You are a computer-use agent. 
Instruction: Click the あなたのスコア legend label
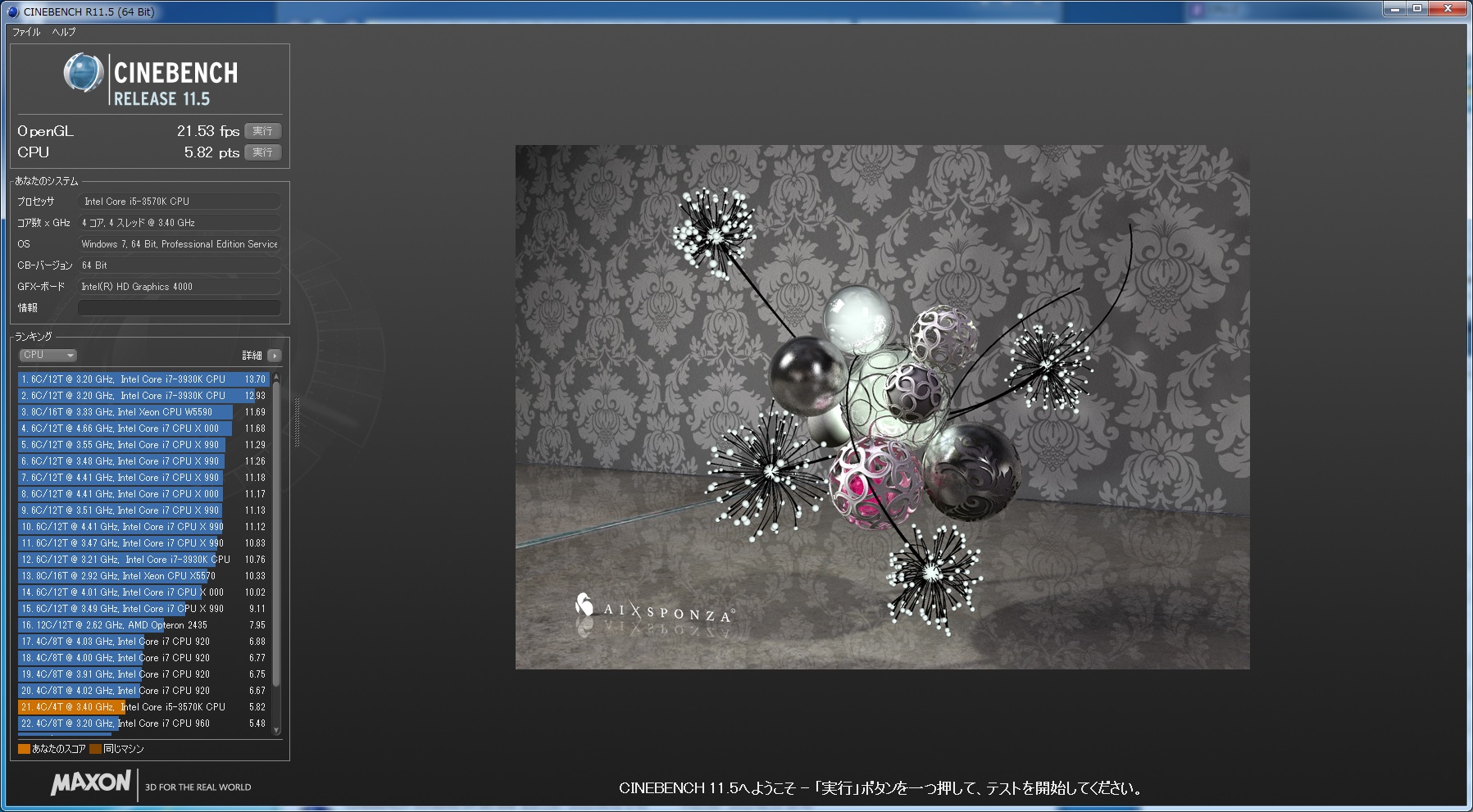(x=59, y=749)
